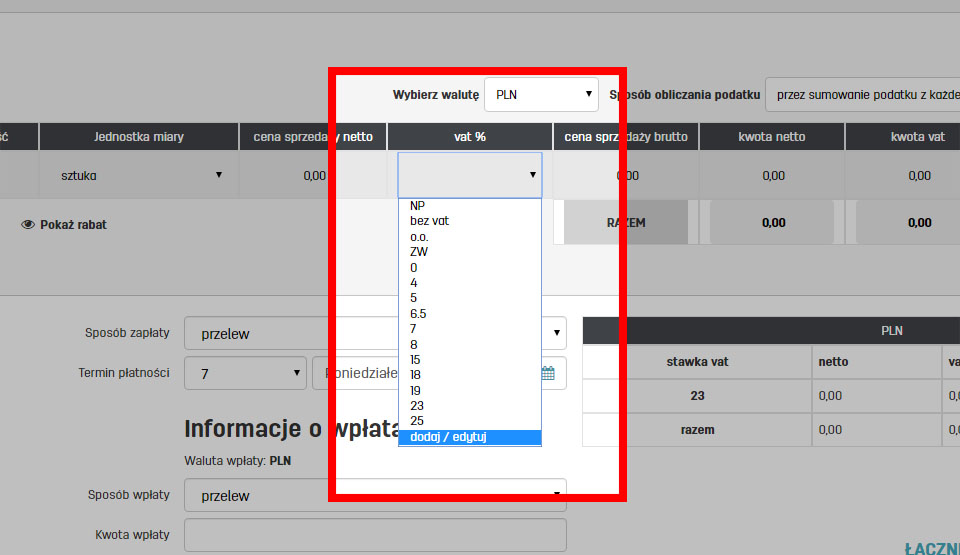The height and width of the screenshot is (555, 960).
Task: Choose bez vat option in vat list
Action: (470, 221)
